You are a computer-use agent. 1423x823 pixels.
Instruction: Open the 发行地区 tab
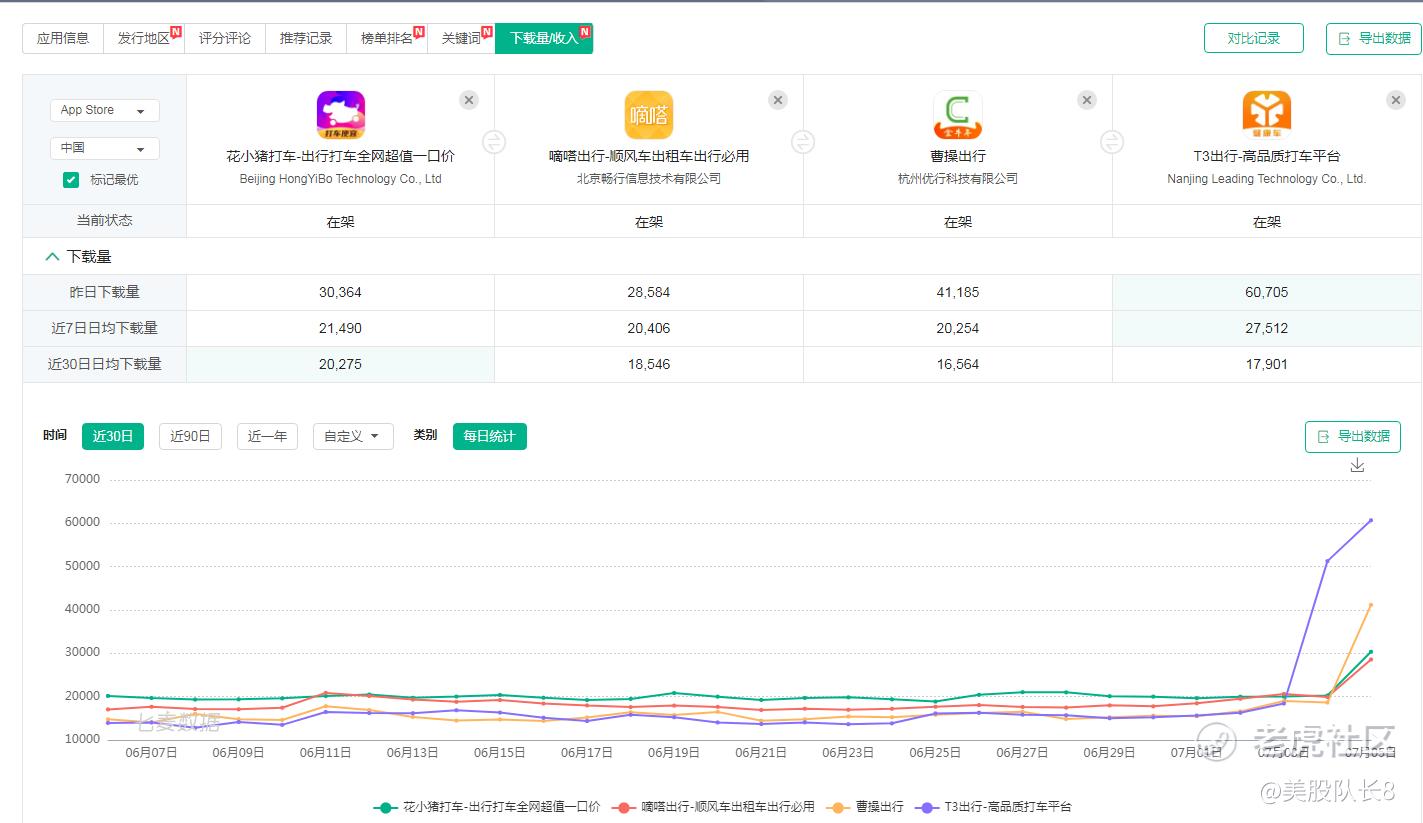[x=144, y=39]
